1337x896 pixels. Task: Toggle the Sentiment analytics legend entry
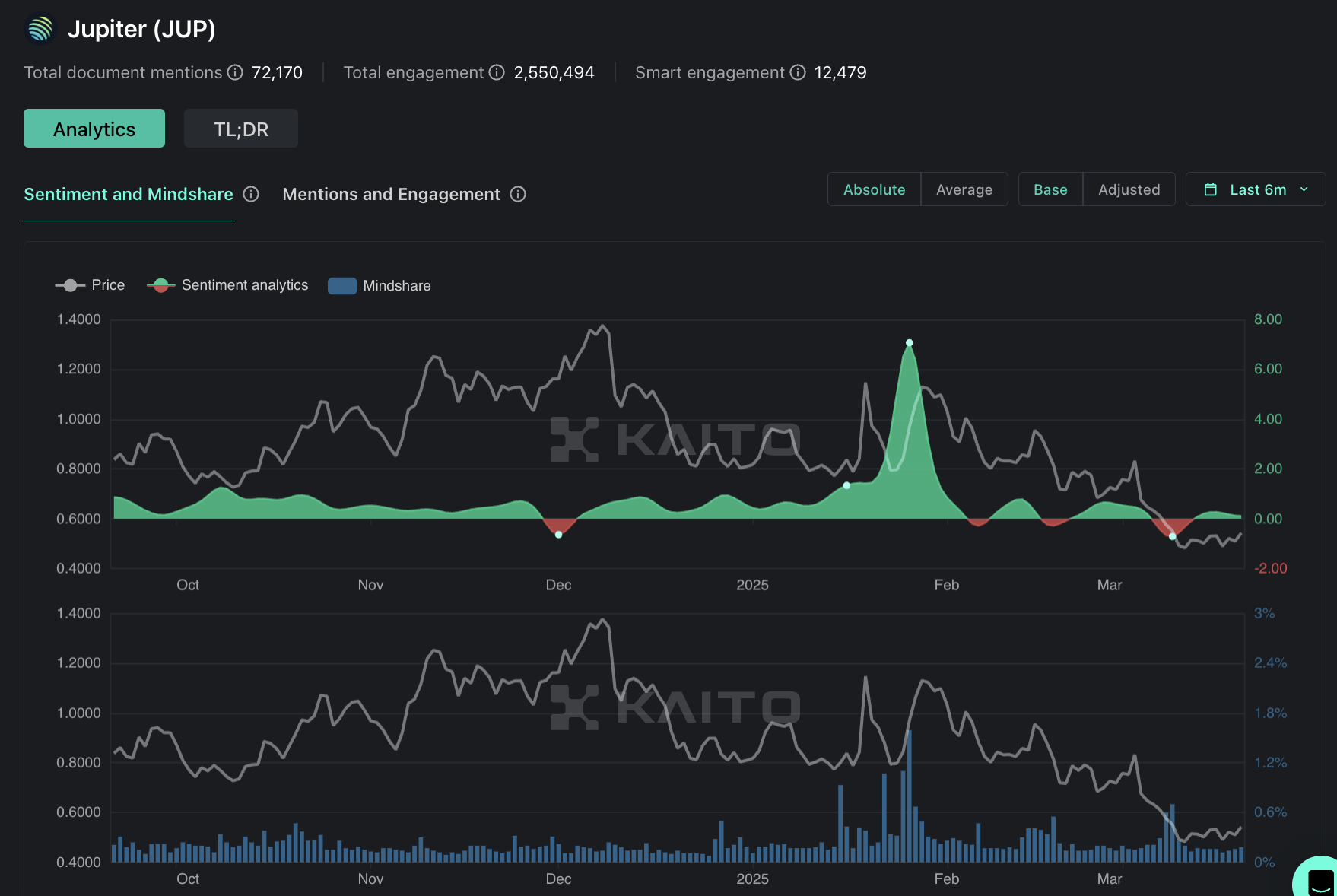[x=227, y=285]
